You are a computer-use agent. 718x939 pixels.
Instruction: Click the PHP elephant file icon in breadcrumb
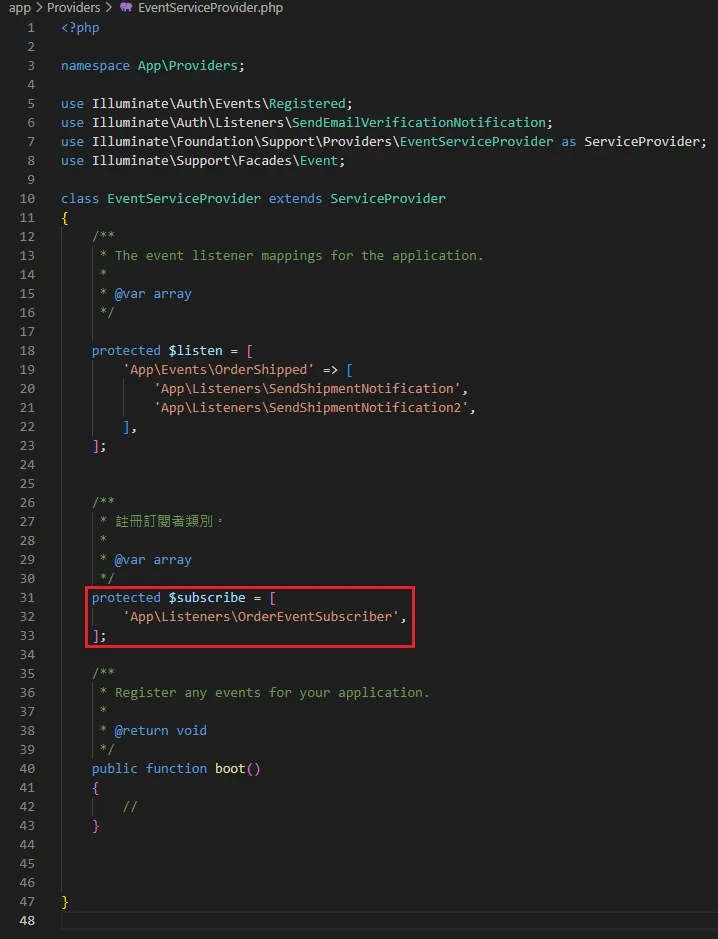pyautogui.click(x=126, y=8)
